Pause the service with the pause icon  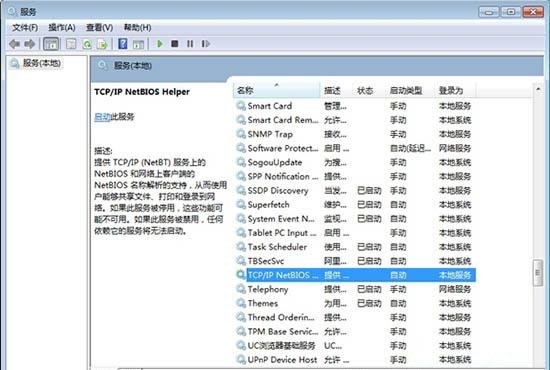point(190,44)
